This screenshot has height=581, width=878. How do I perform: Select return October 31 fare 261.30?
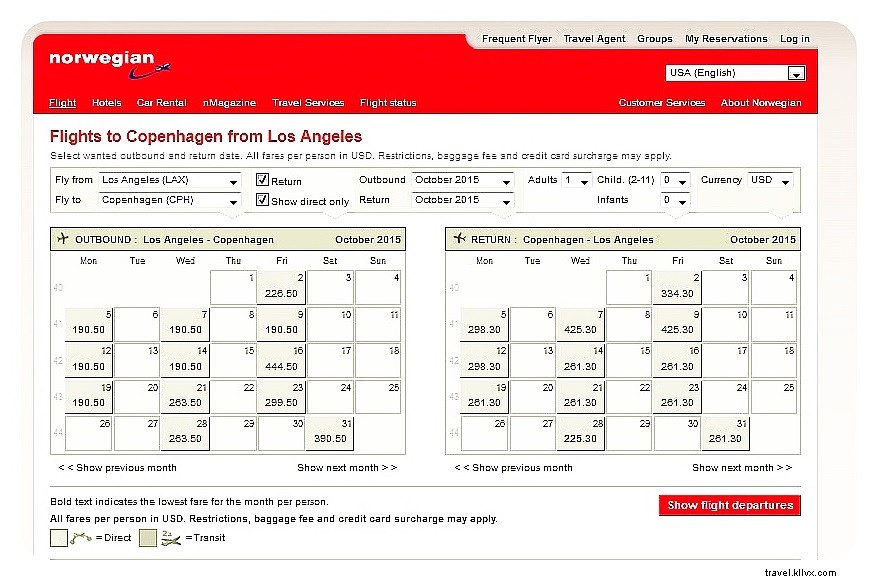click(725, 433)
